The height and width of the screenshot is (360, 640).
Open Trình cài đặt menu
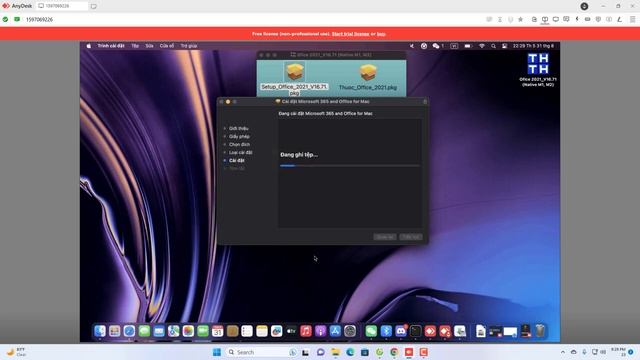(111, 46)
